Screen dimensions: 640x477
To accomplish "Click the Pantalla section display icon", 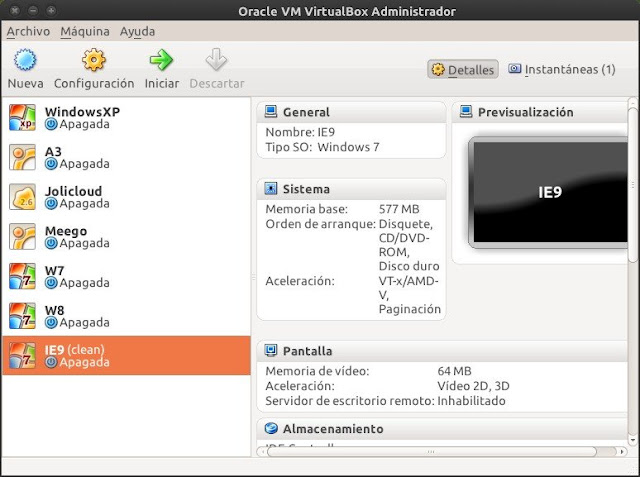I will (x=271, y=351).
